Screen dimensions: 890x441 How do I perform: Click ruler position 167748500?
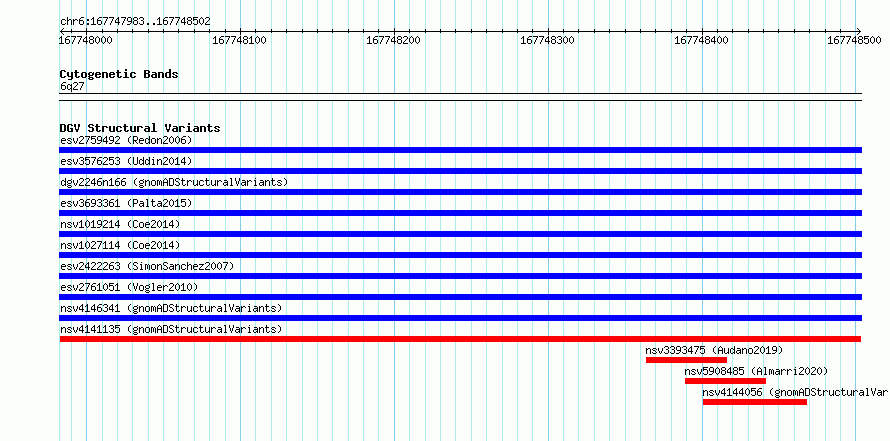(855, 40)
